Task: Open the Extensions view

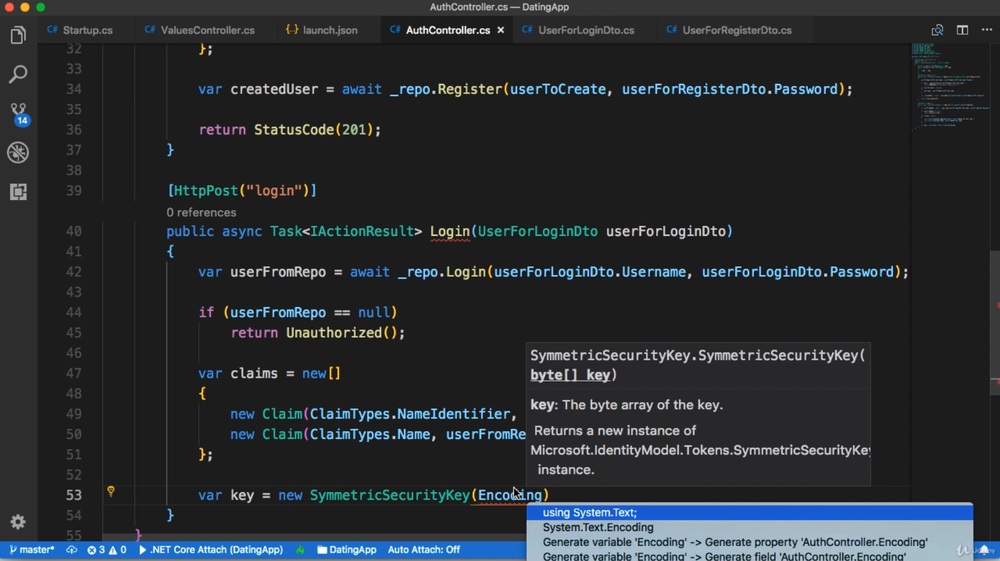Action: point(18,191)
